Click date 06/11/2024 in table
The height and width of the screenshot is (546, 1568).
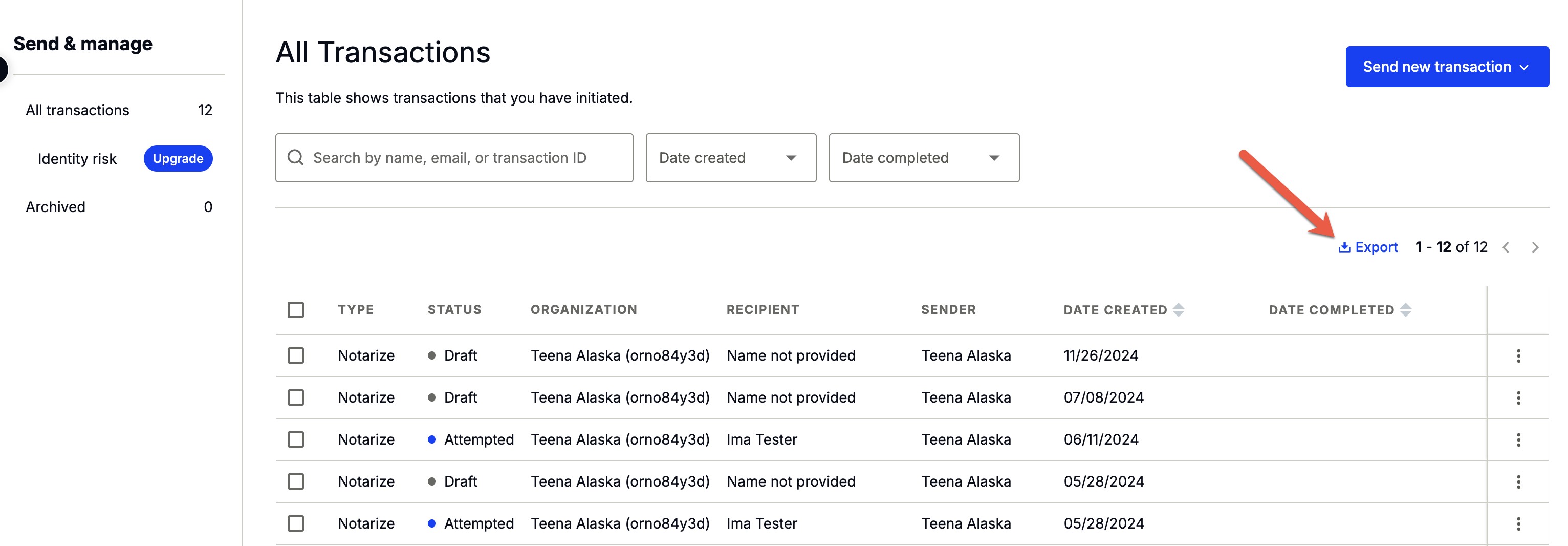coord(1101,439)
